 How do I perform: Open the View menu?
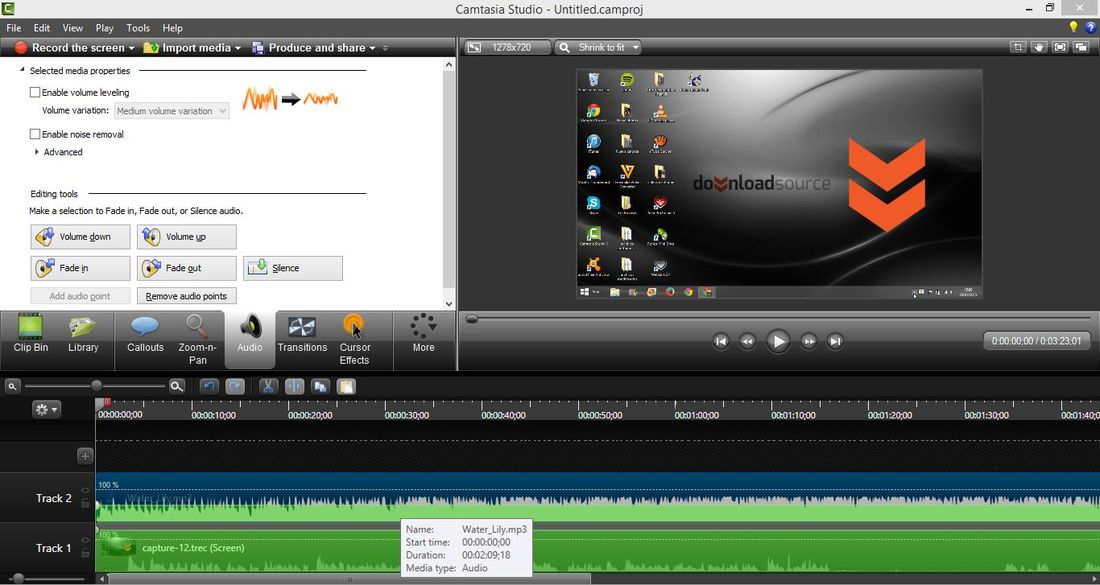coord(73,28)
